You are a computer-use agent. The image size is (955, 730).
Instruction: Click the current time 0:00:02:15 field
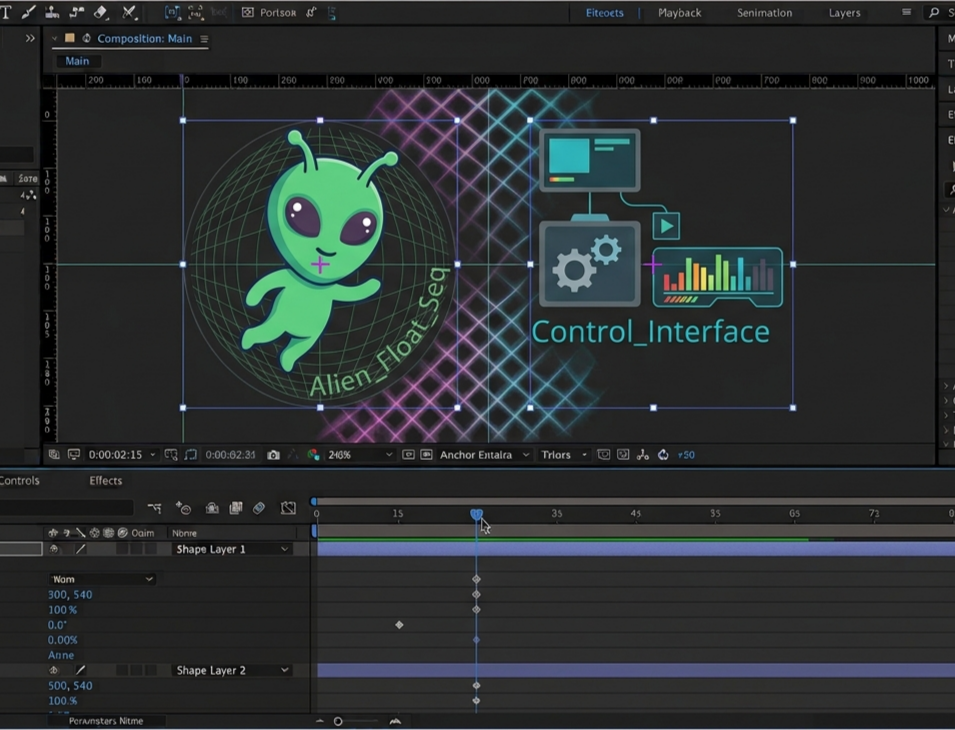pyautogui.click(x=115, y=455)
